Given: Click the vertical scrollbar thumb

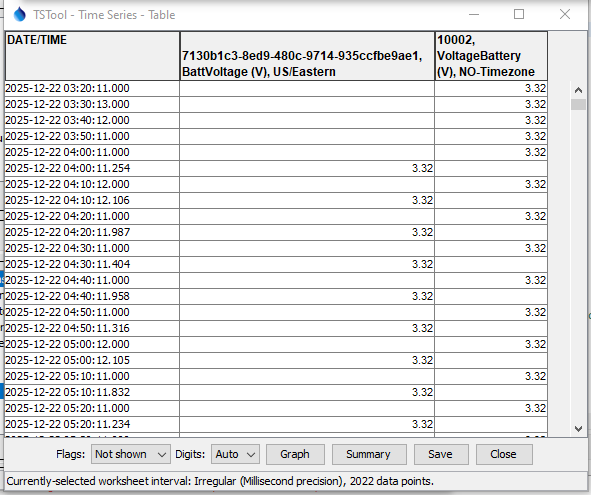Looking at the screenshot, I should pyautogui.click(x=578, y=104).
